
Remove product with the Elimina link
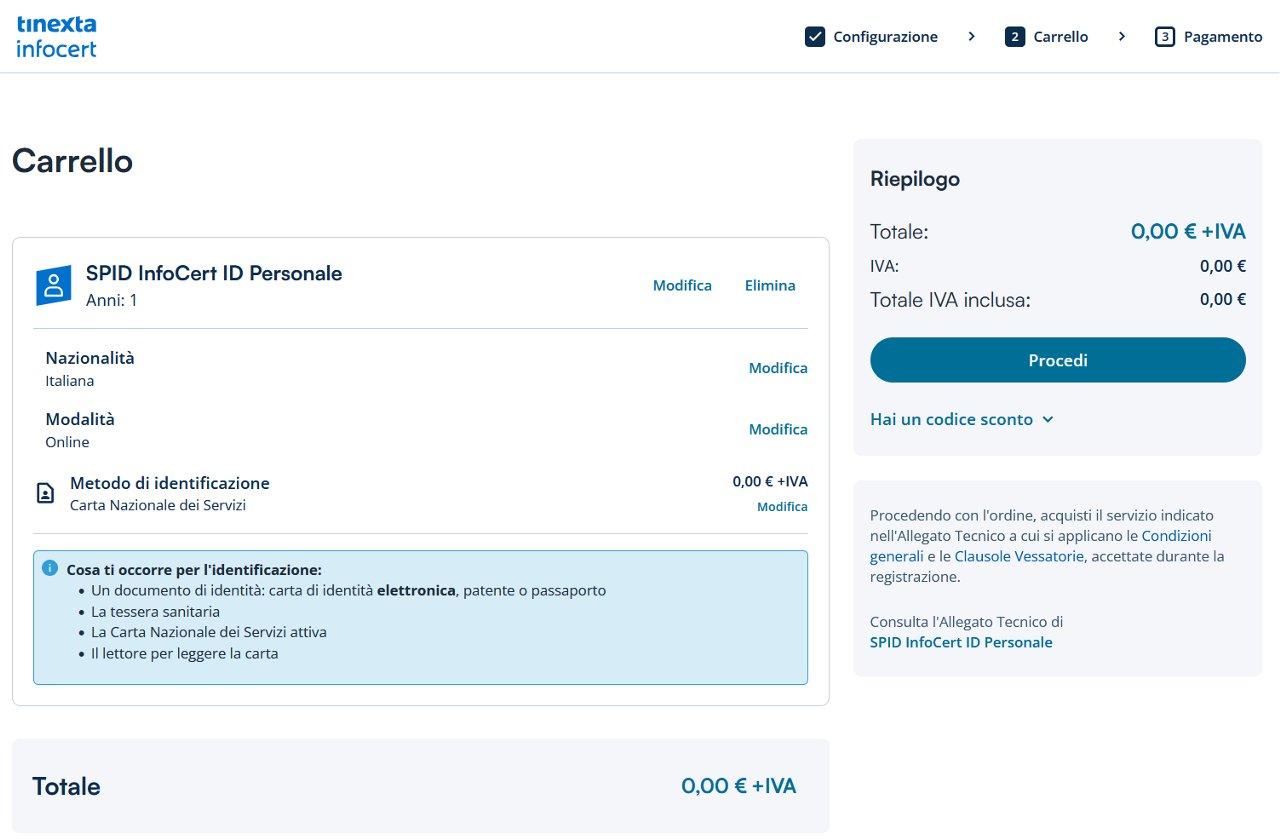(770, 286)
